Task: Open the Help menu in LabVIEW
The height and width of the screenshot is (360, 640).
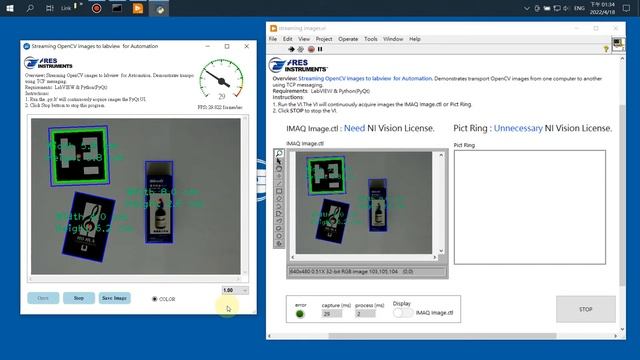Action: [x=415, y=39]
